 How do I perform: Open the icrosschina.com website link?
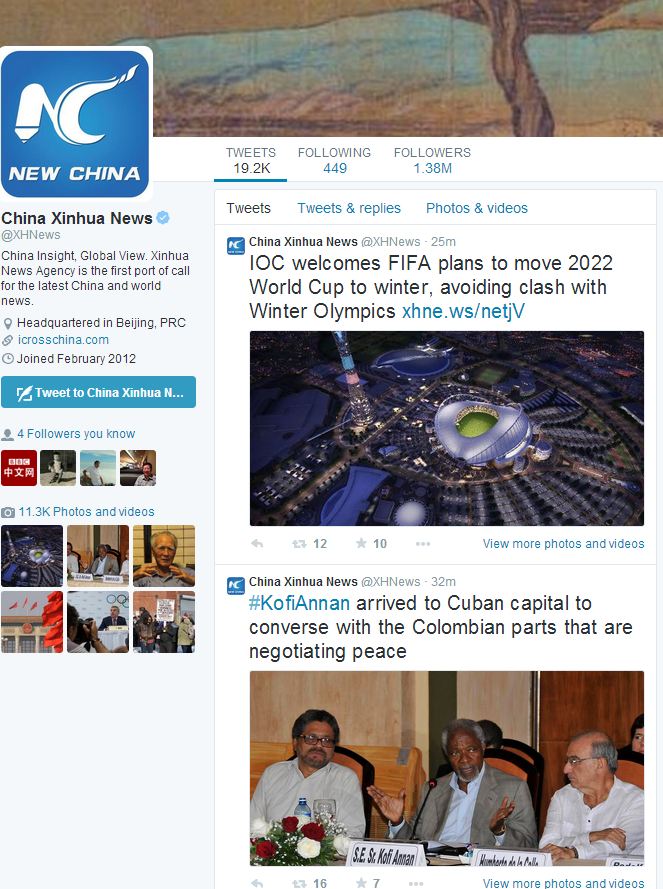pos(63,340)
